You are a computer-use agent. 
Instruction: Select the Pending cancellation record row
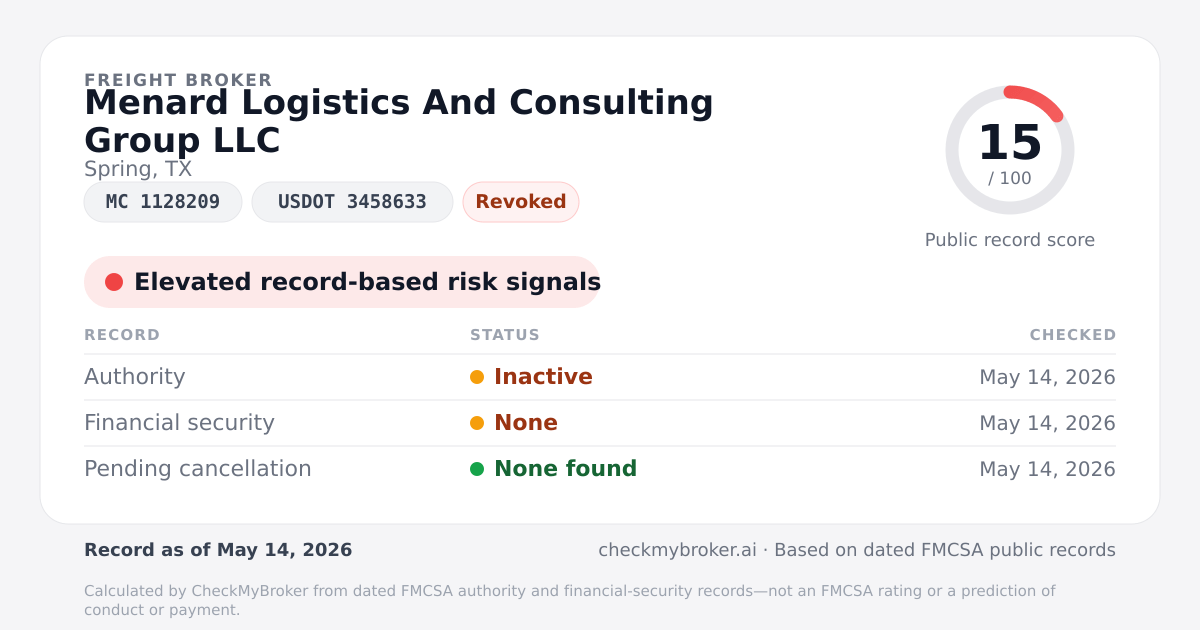click(600, 469)
